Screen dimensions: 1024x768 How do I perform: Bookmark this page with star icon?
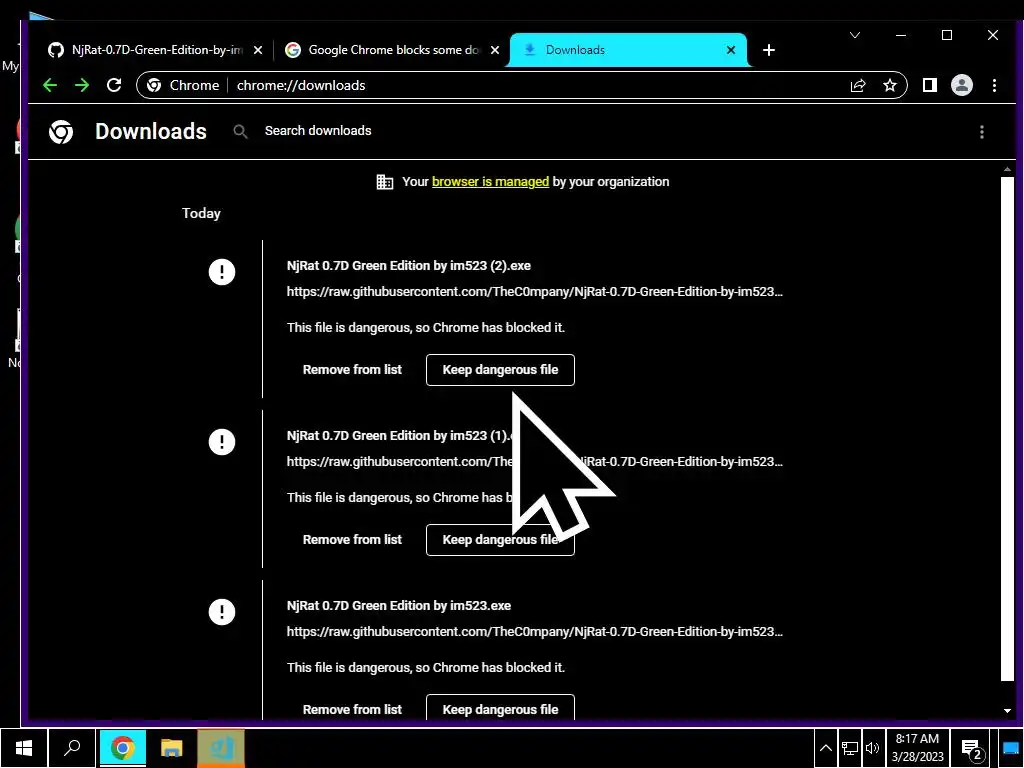[889, 86]
